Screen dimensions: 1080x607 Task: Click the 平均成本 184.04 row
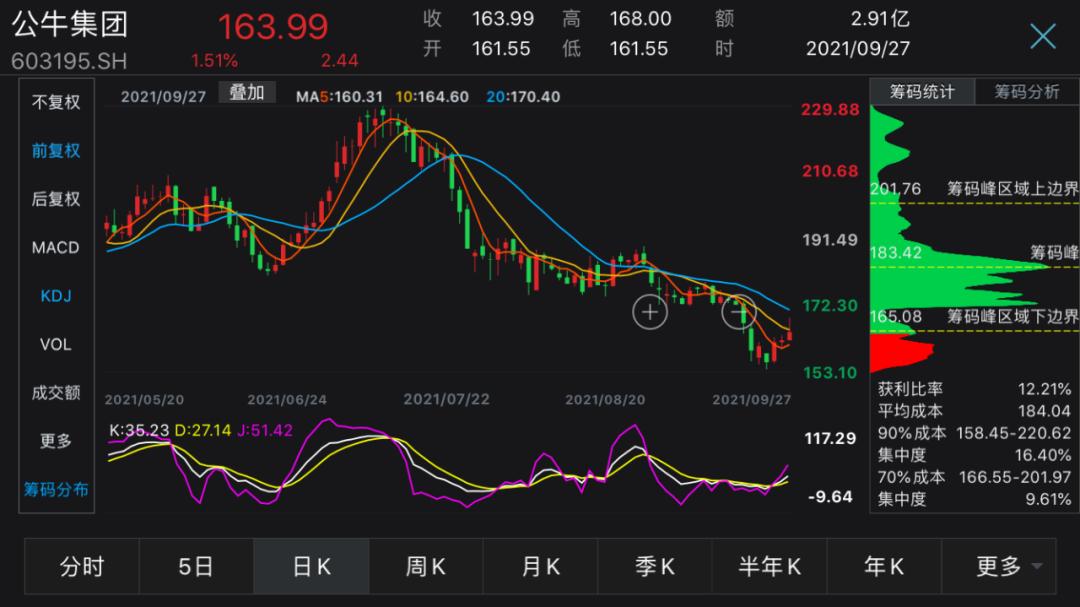pos(974,411)
